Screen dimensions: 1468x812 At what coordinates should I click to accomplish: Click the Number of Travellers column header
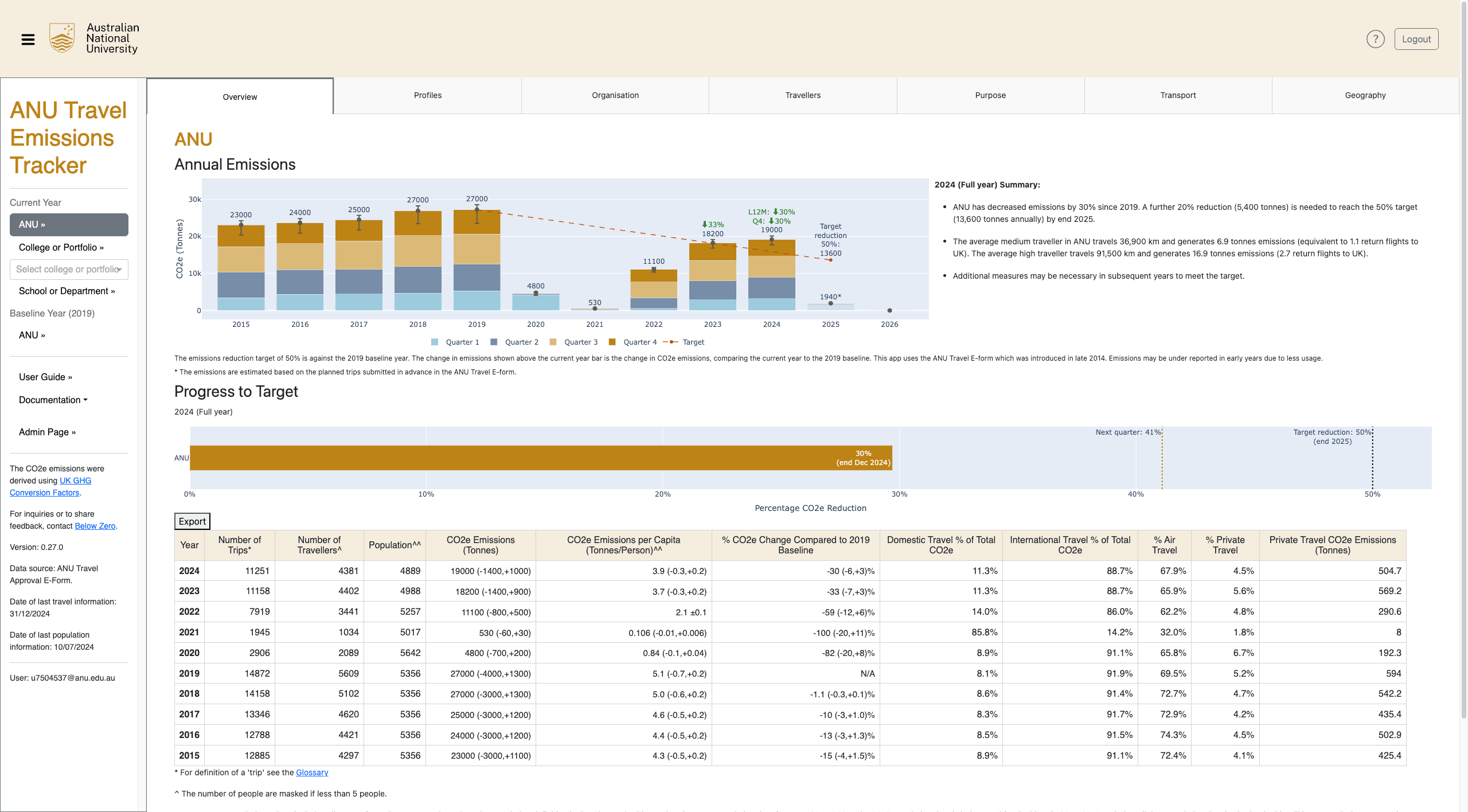319,545
